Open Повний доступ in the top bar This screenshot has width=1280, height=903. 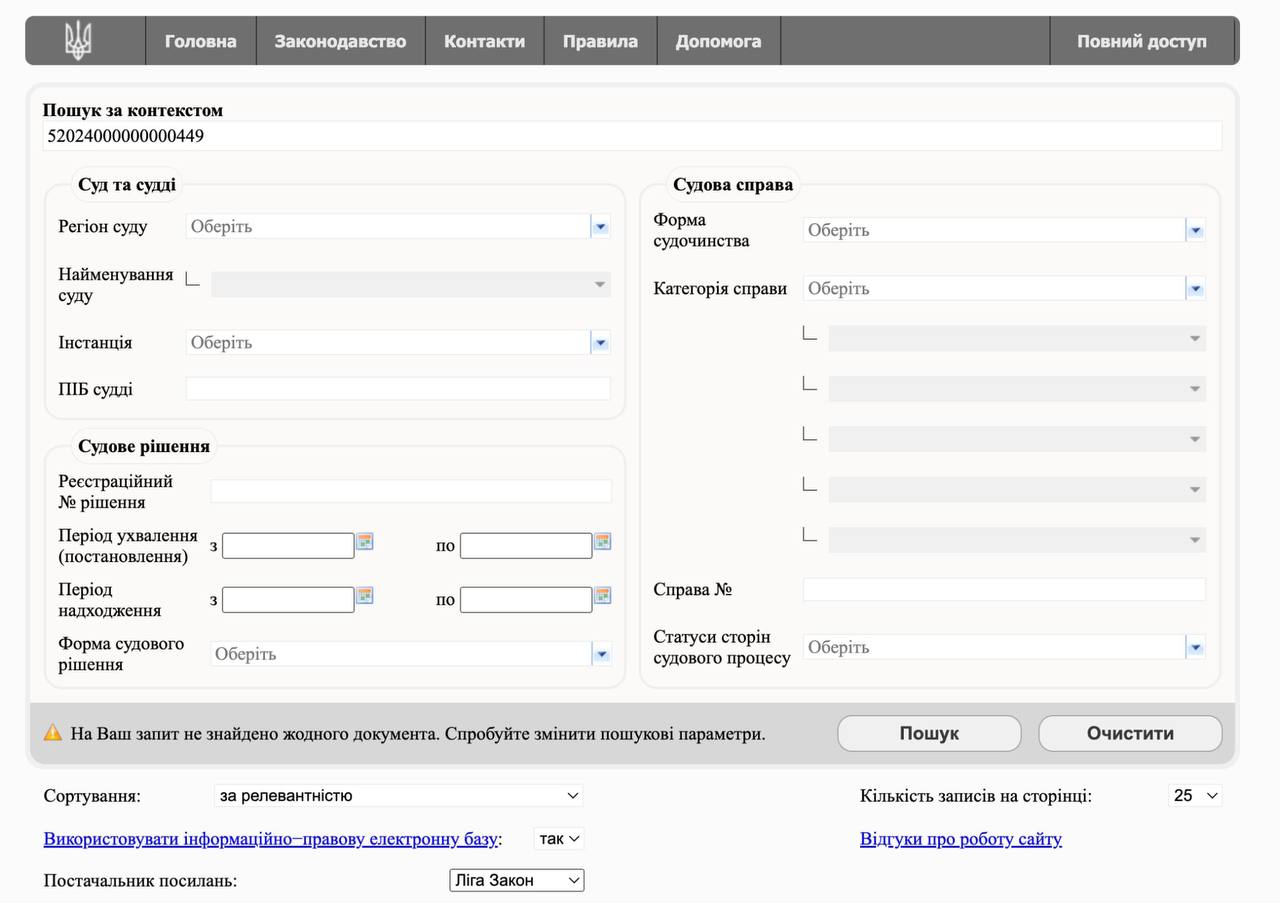(1141, 41)
